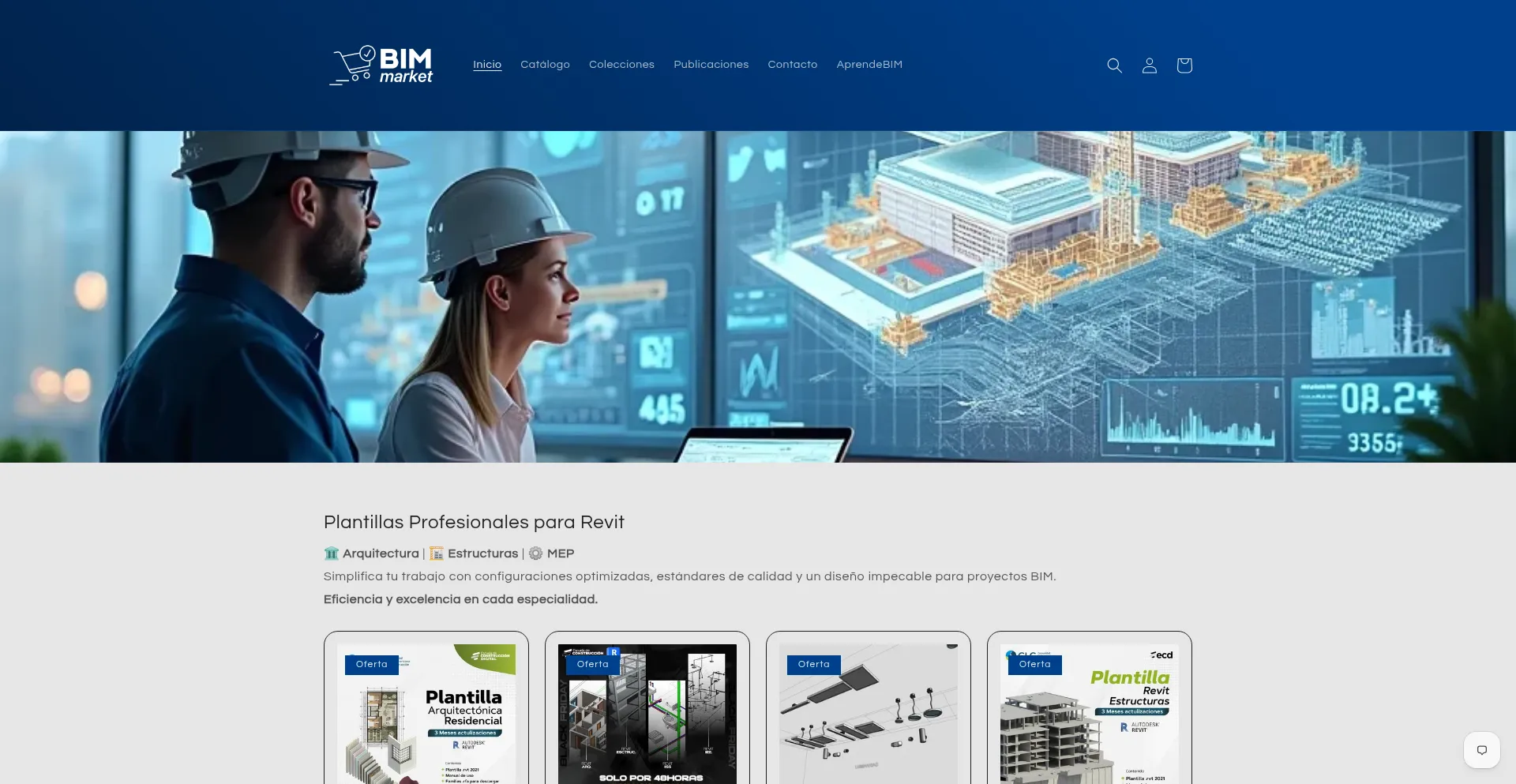
Task: Go to Inicio in the navigation
Action: tap(487, 65)
